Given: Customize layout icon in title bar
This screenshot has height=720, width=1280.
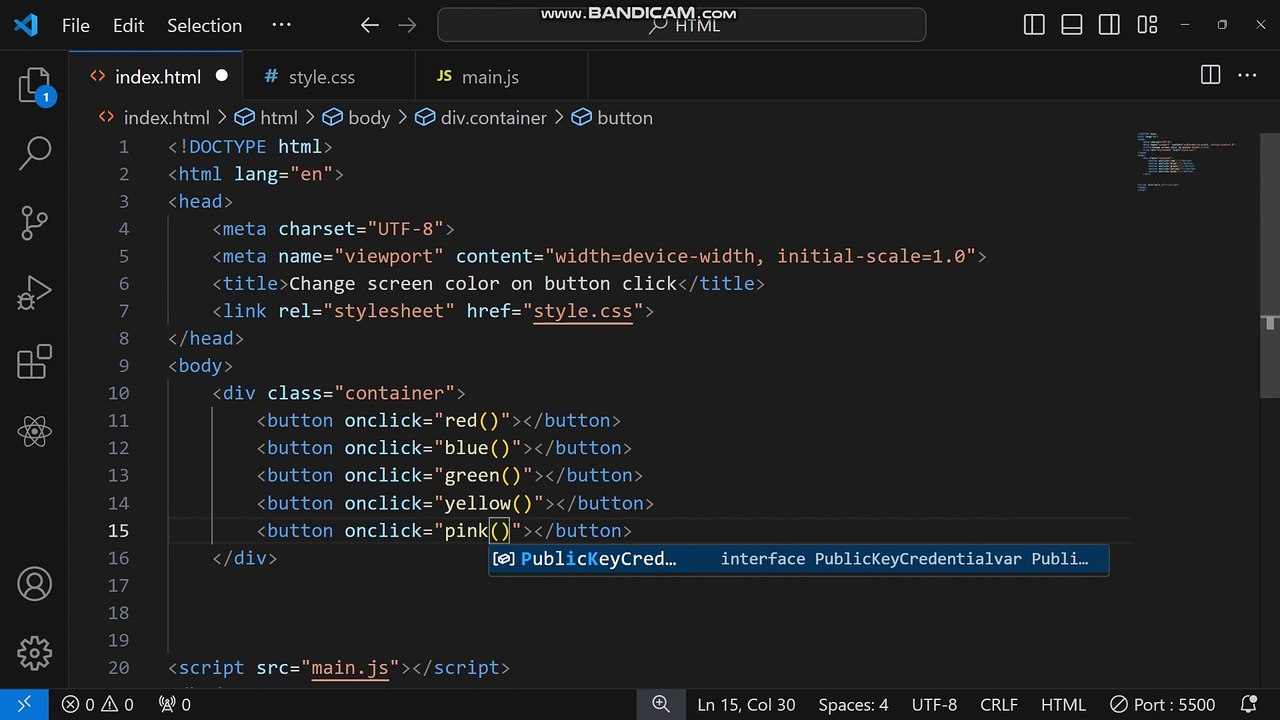Looking at the screenshot, I should pyautogui.click(x=1147, y=25).
